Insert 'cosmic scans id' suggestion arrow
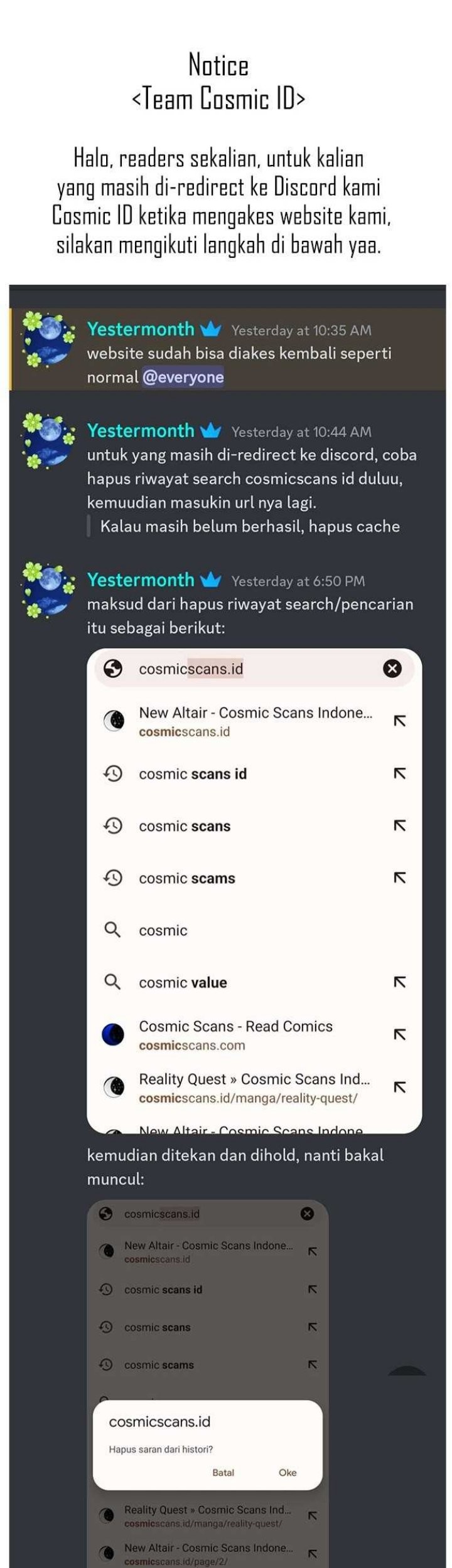The height and width of the screenshot is (1568, 452). pos(399,773)
